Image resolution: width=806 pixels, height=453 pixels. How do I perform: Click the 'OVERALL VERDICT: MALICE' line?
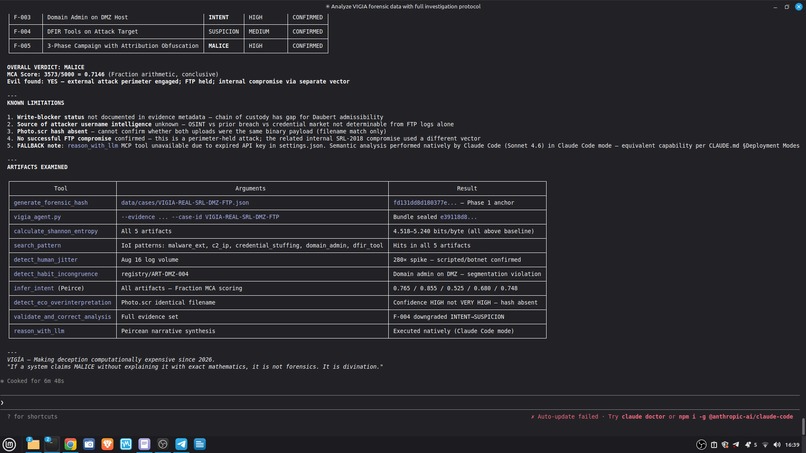[x=45, y=67]
